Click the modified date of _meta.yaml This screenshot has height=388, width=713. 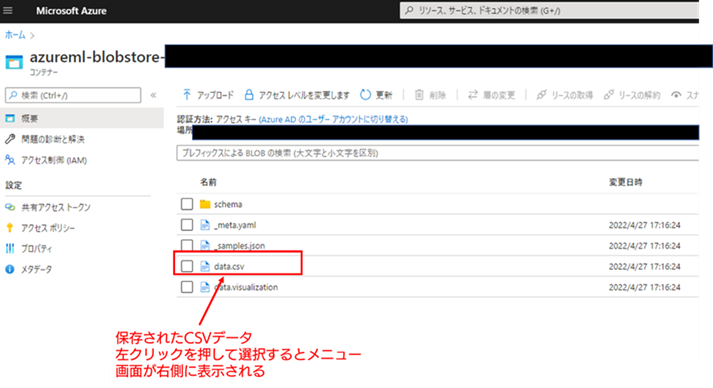coord(644,225)
